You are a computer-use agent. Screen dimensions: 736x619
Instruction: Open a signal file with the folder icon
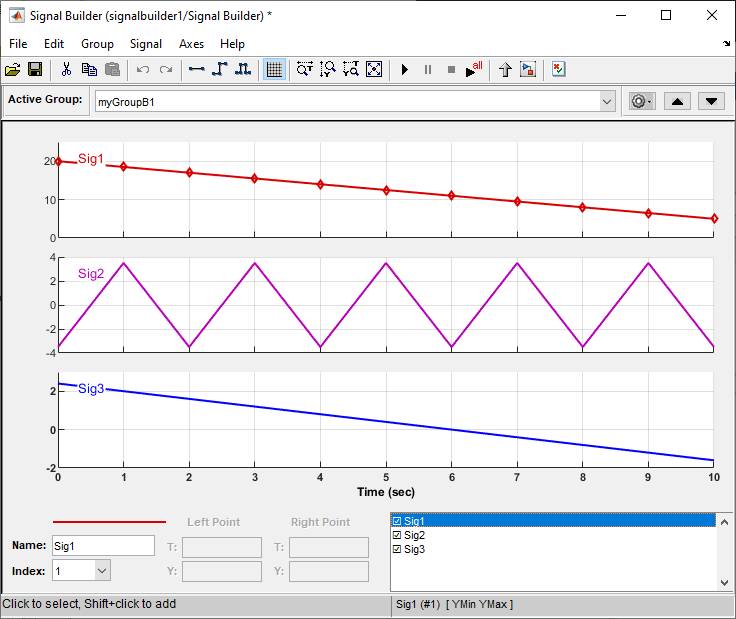13,70
